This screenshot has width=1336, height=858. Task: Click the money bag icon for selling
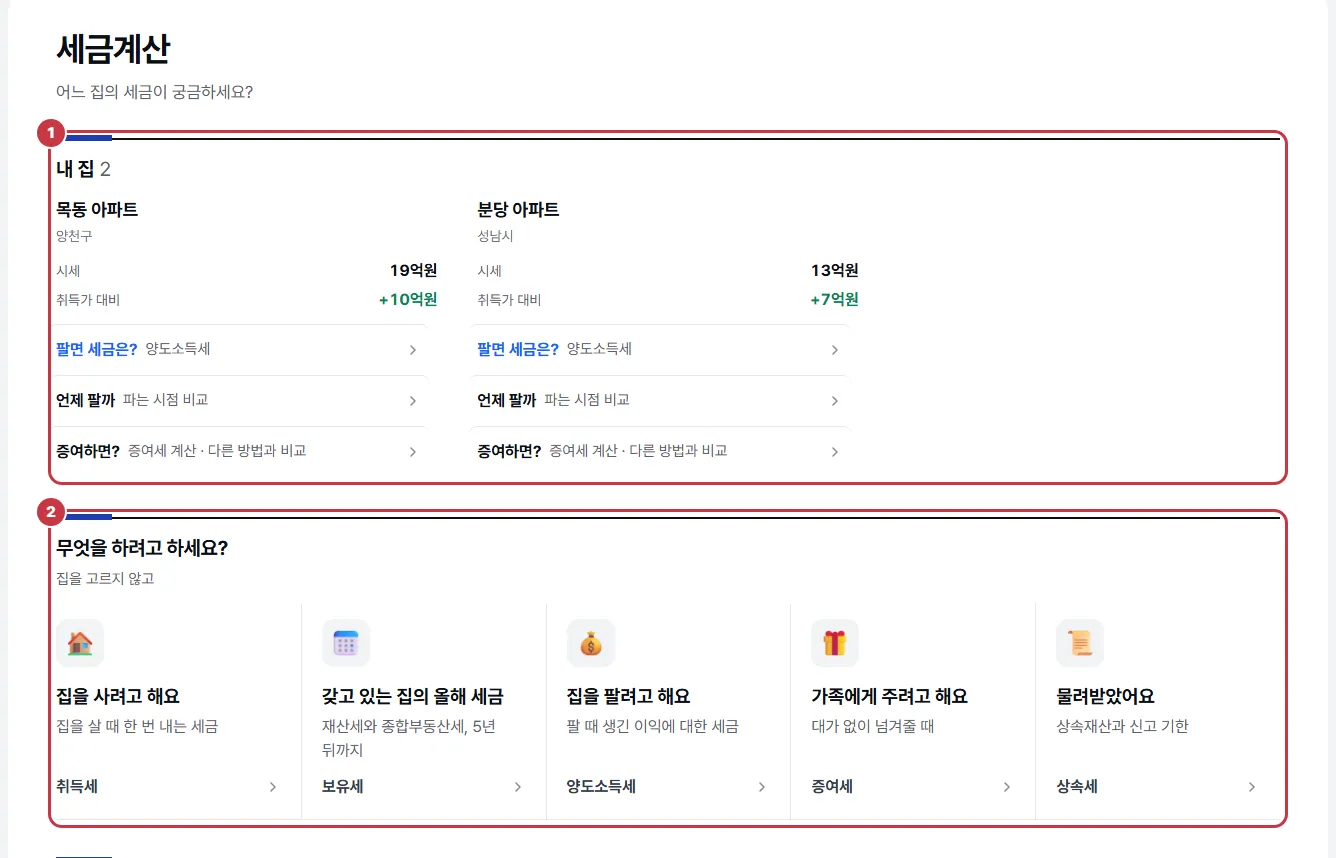[x=591, y=643]
